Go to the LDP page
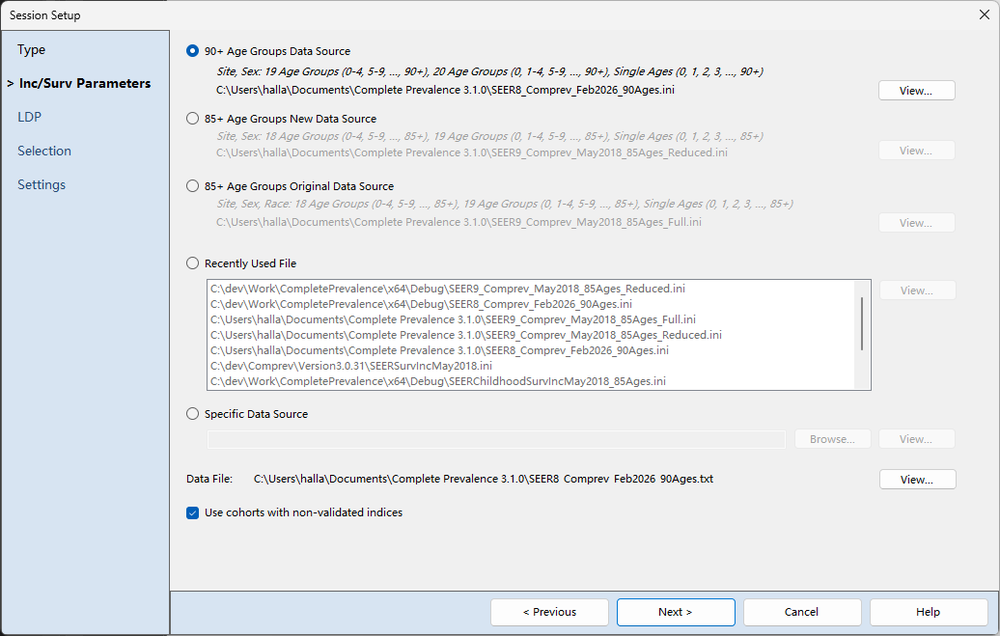This screenshot has width=1000, height=636. pyautogui.click(x=29, y=117)
